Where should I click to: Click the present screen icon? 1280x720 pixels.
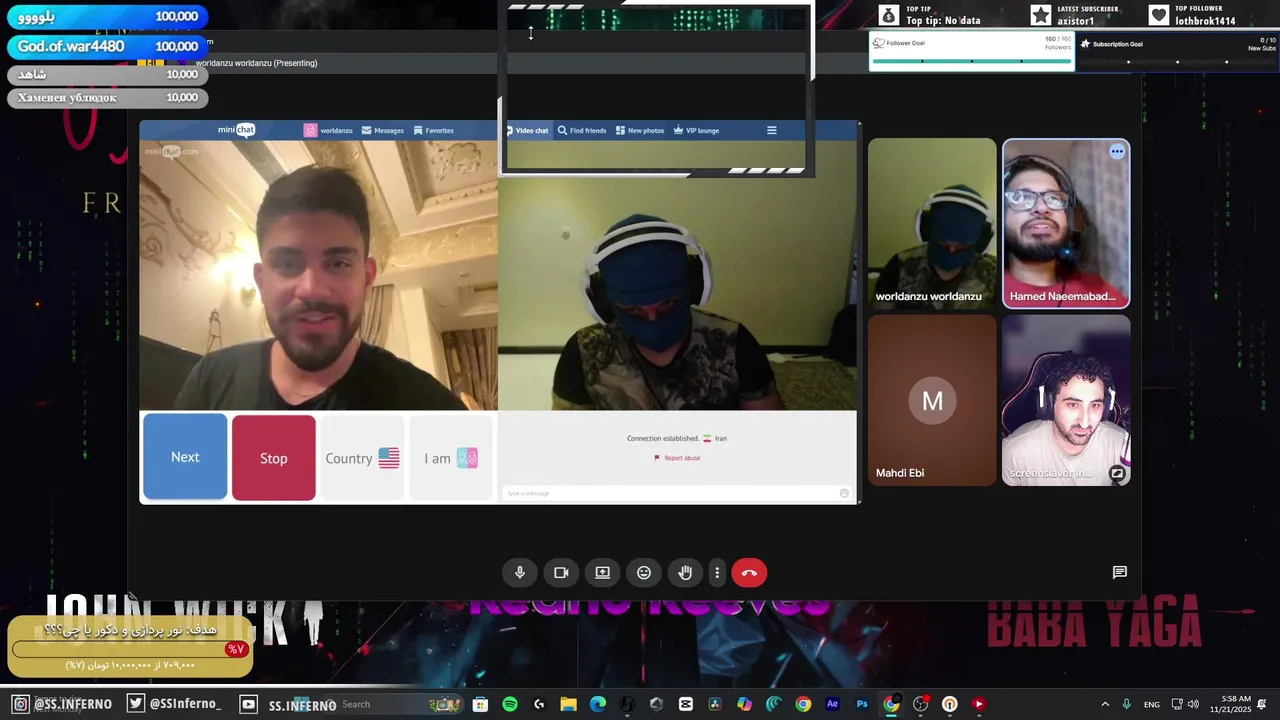[603, 573]
